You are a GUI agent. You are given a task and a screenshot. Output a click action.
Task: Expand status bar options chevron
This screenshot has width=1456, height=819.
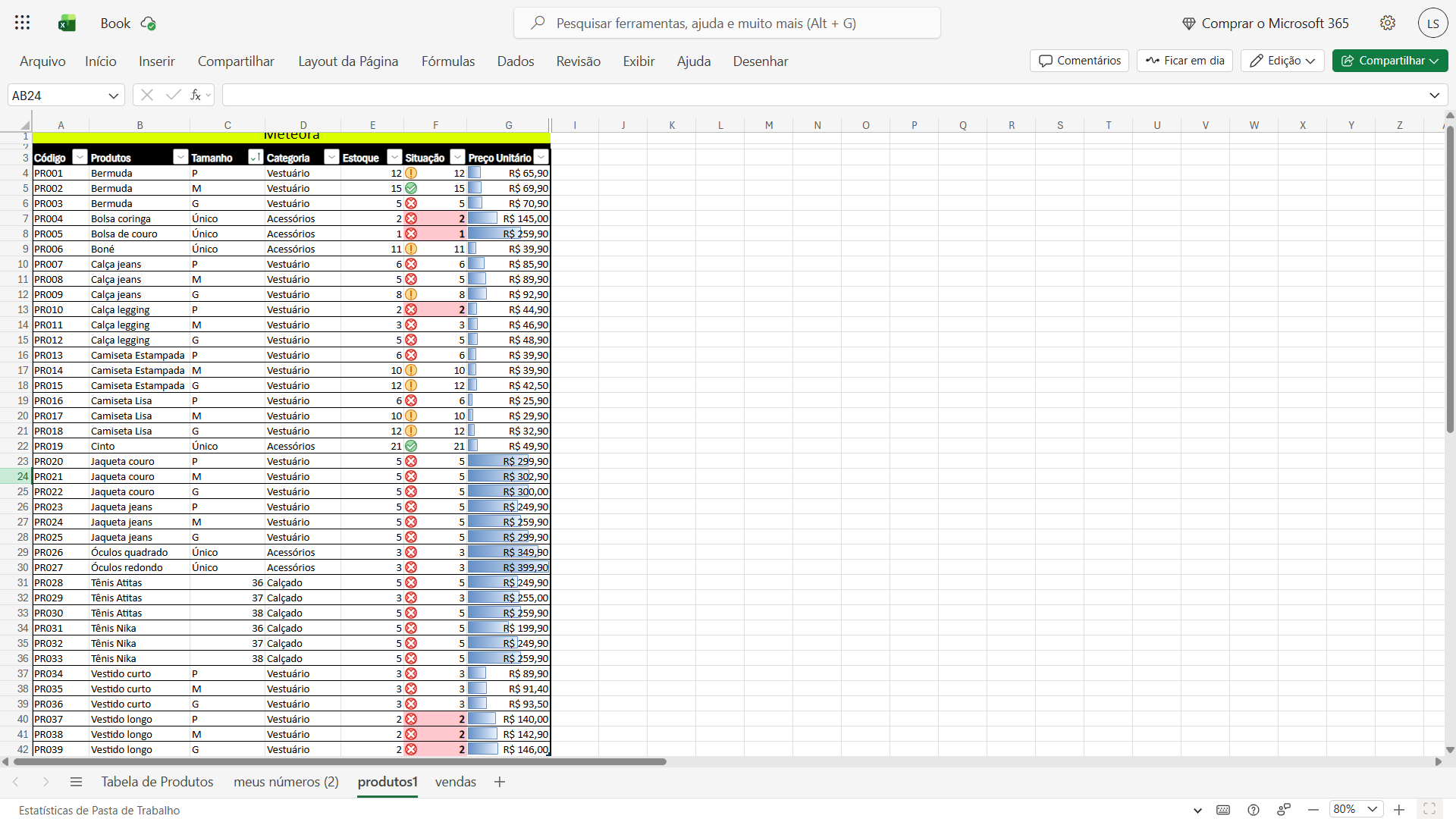1197,810
